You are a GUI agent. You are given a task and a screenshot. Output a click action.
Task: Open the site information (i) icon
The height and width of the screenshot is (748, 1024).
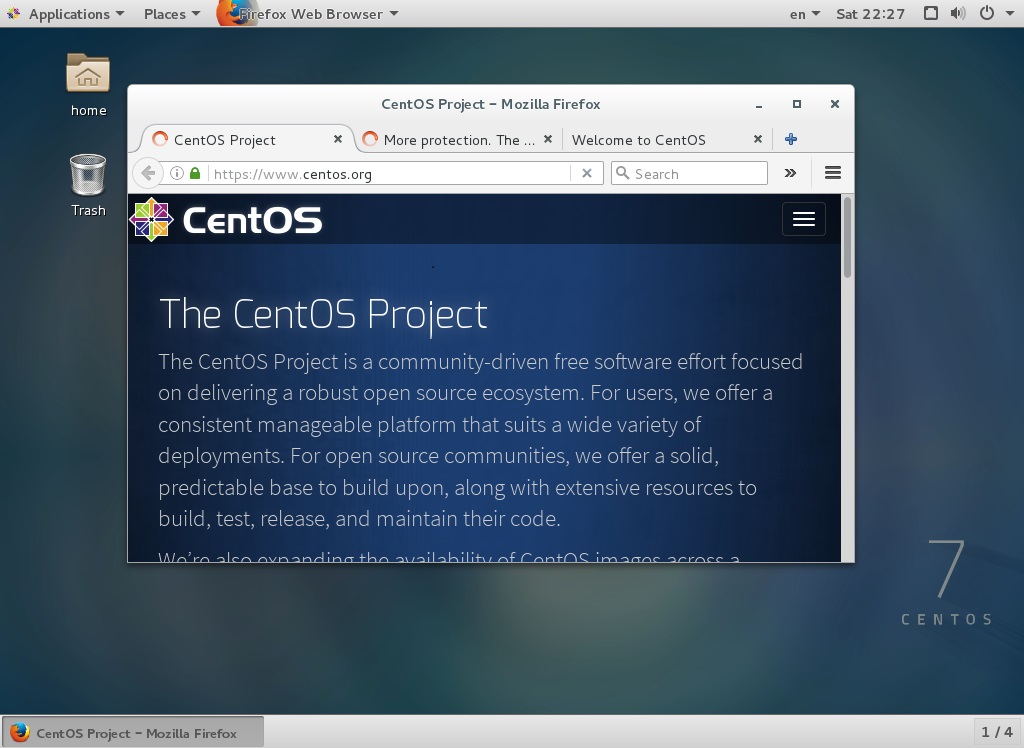point(177,173)
